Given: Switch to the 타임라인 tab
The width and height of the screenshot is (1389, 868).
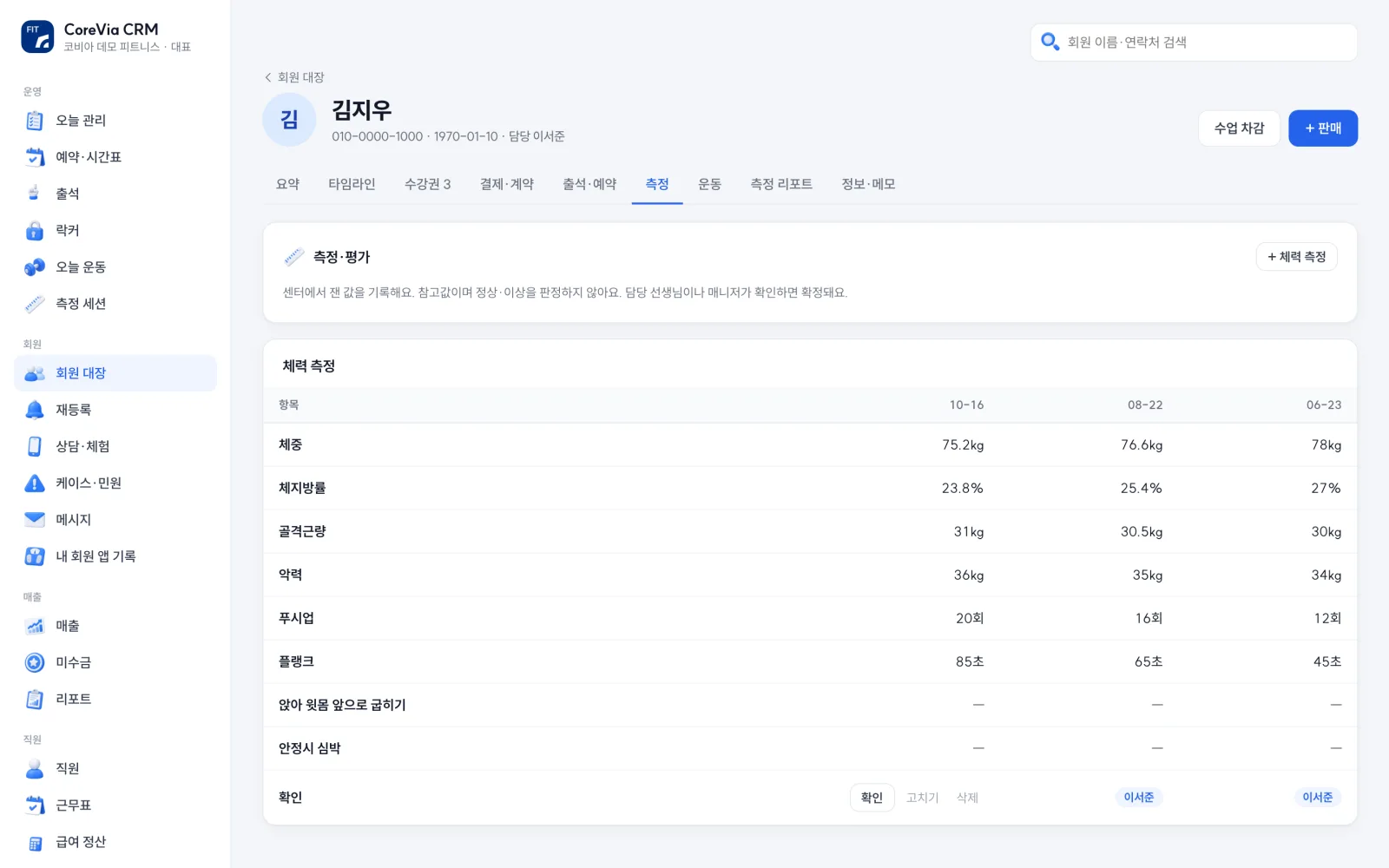Looking at the screenshot, I should point(352,184).
